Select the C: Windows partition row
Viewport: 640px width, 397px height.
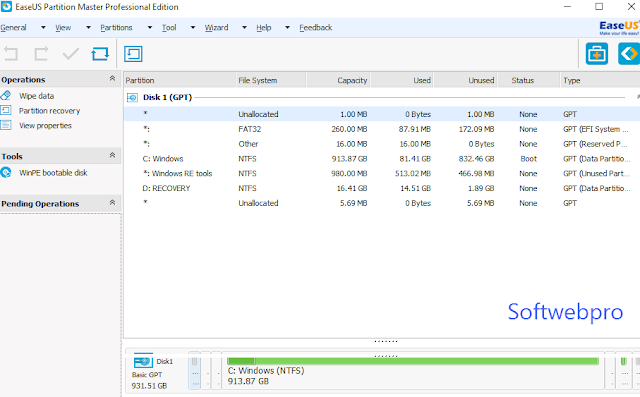pos(382,159)
